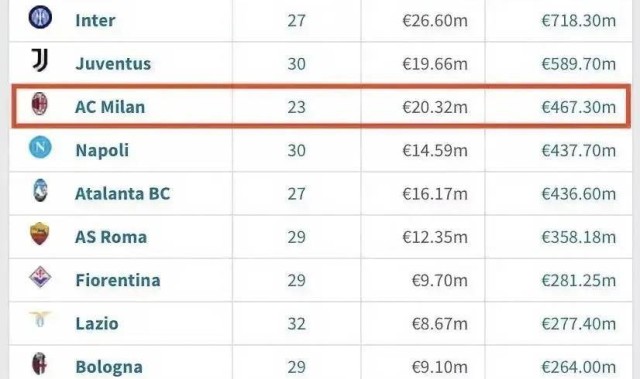Image resolution: width=640 pixels, height=379 pixels.
Task: Open the Bologna club link
Action: coord(109,367)
